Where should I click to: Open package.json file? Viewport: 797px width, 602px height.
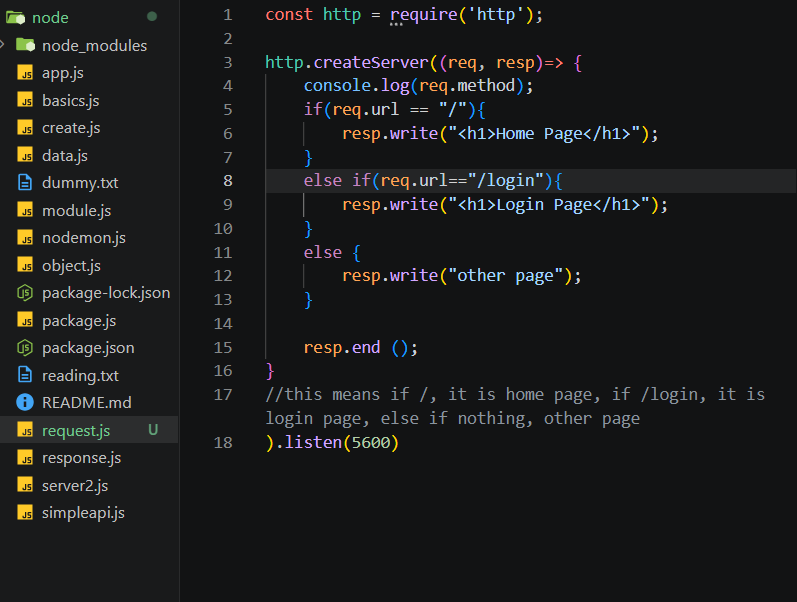[x=88, y=348]
